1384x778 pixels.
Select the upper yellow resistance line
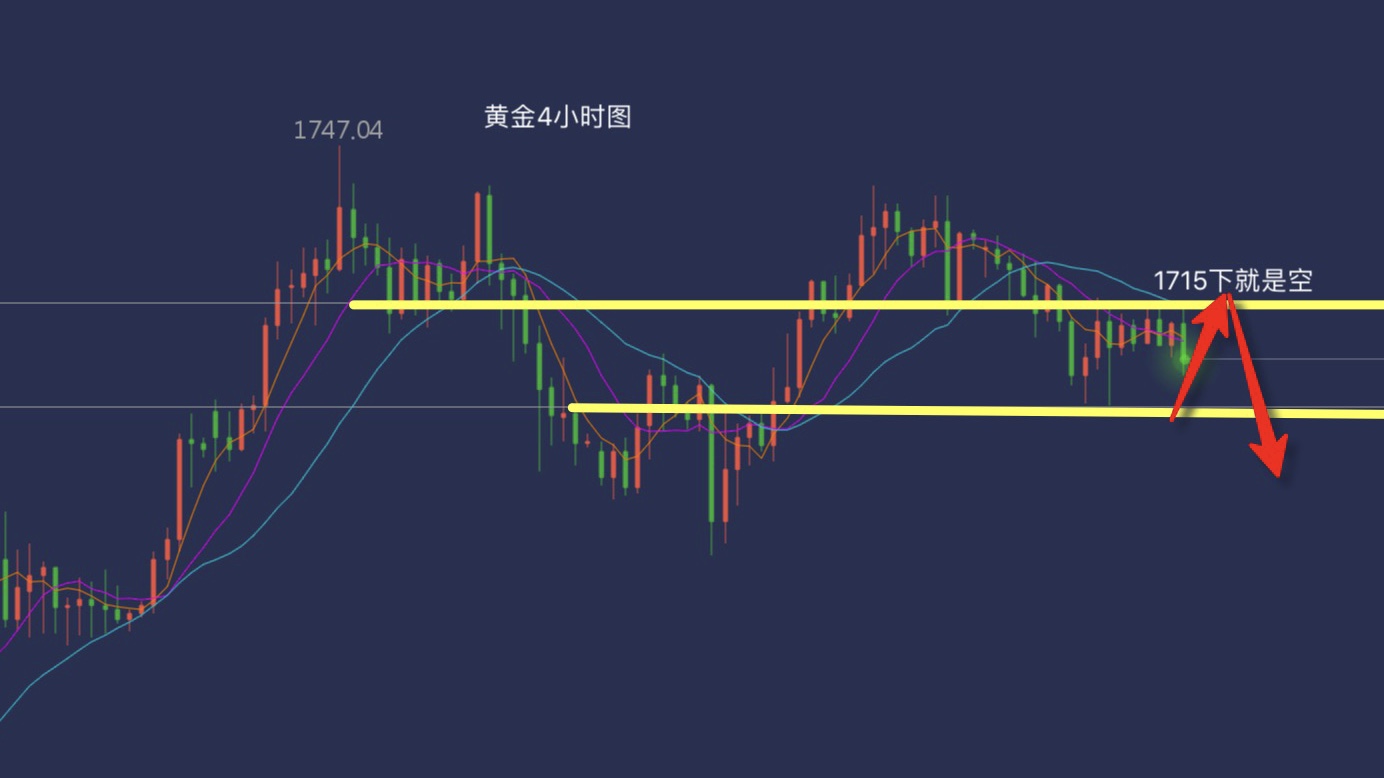tap(866, 304)
